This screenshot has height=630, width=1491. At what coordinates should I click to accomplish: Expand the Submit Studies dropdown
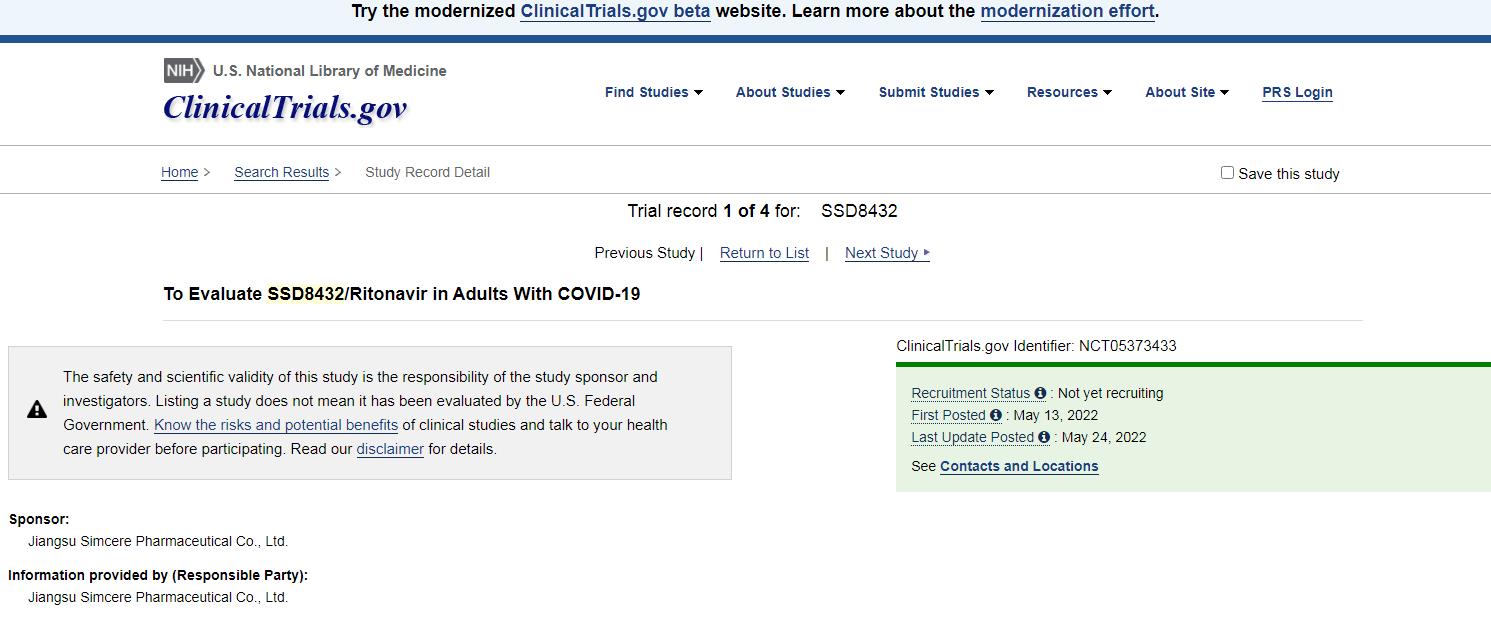click(x=936, y=92)
